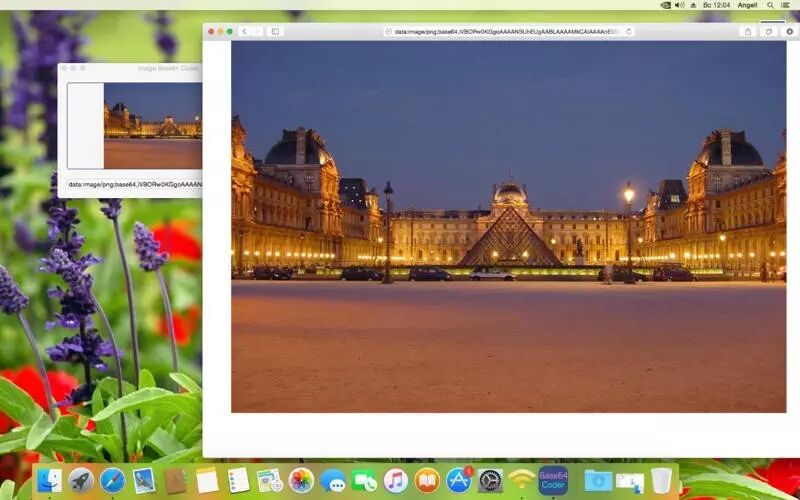Go back in the Safari window

click(x=244, y=32)
